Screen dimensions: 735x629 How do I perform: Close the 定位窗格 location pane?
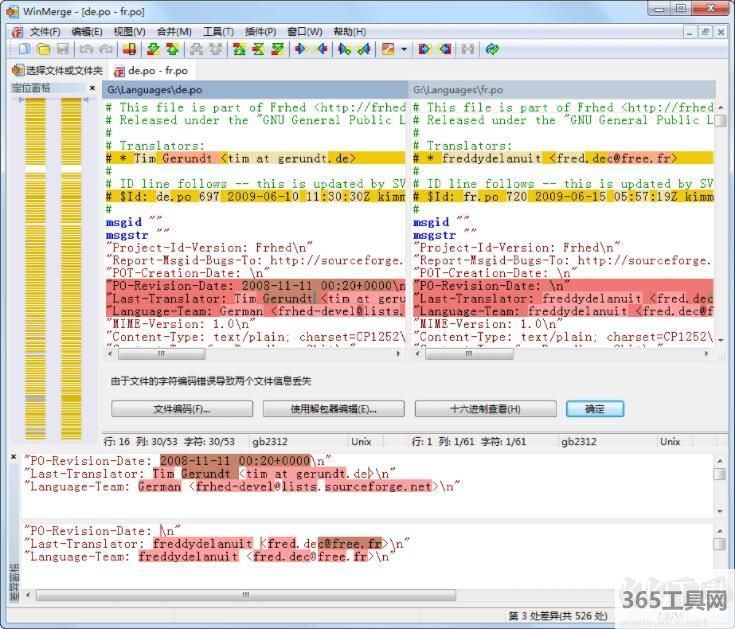pyautogui.click(x=93, y=89)
